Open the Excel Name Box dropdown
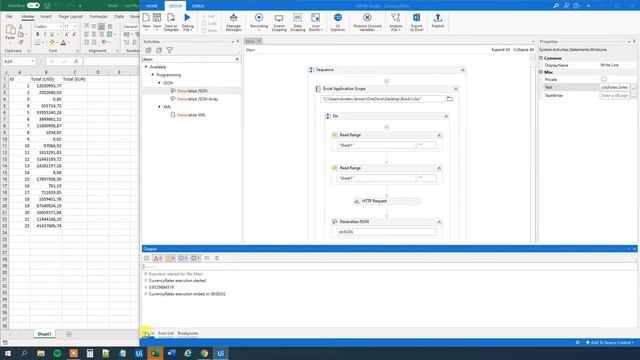Image resolution: width=640 pixels, height=360 pixels. pyautogui.click(x=32, y=61)
